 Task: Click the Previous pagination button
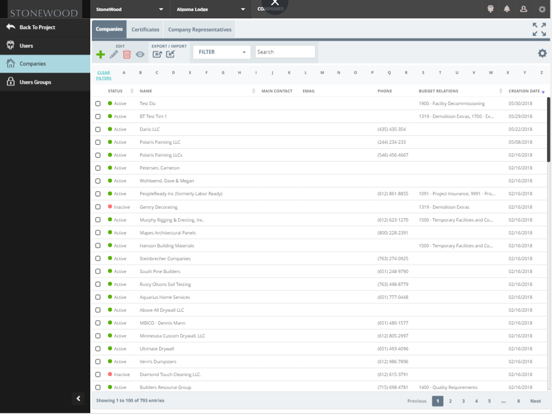coord(417,401)
